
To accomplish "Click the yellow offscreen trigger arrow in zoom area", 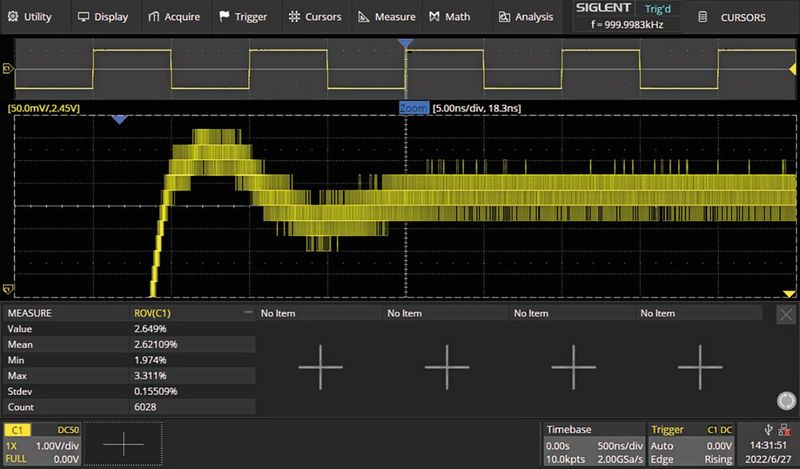I will (789, 294).
